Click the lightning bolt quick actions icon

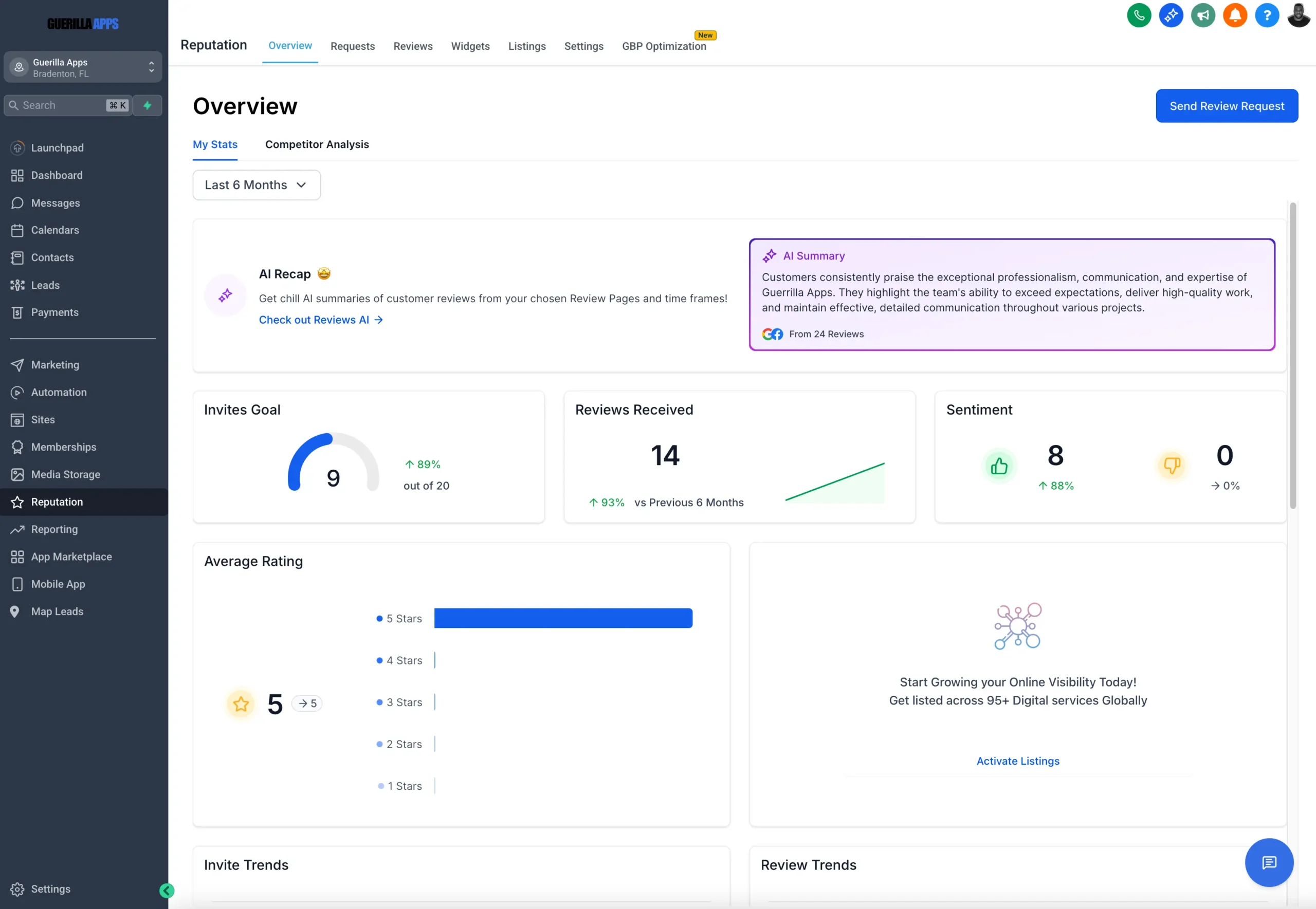pos(148,105)
